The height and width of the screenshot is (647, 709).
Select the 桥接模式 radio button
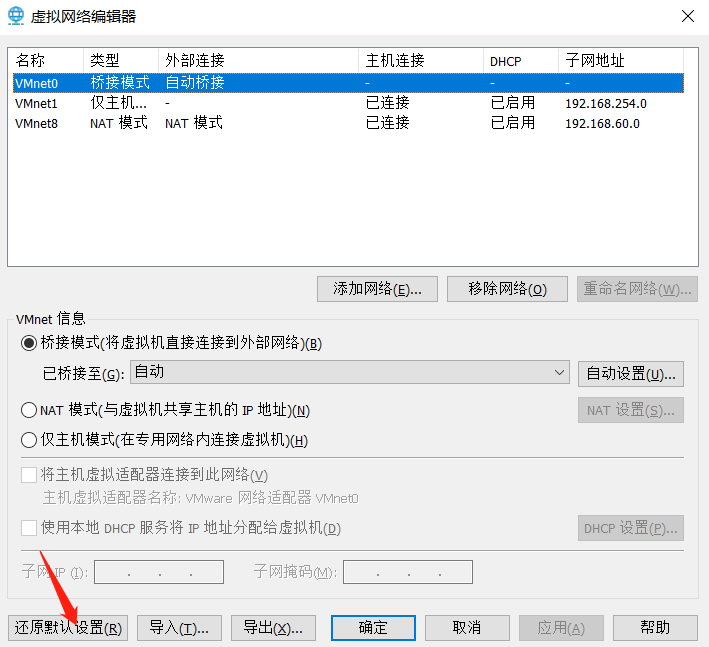29,343
